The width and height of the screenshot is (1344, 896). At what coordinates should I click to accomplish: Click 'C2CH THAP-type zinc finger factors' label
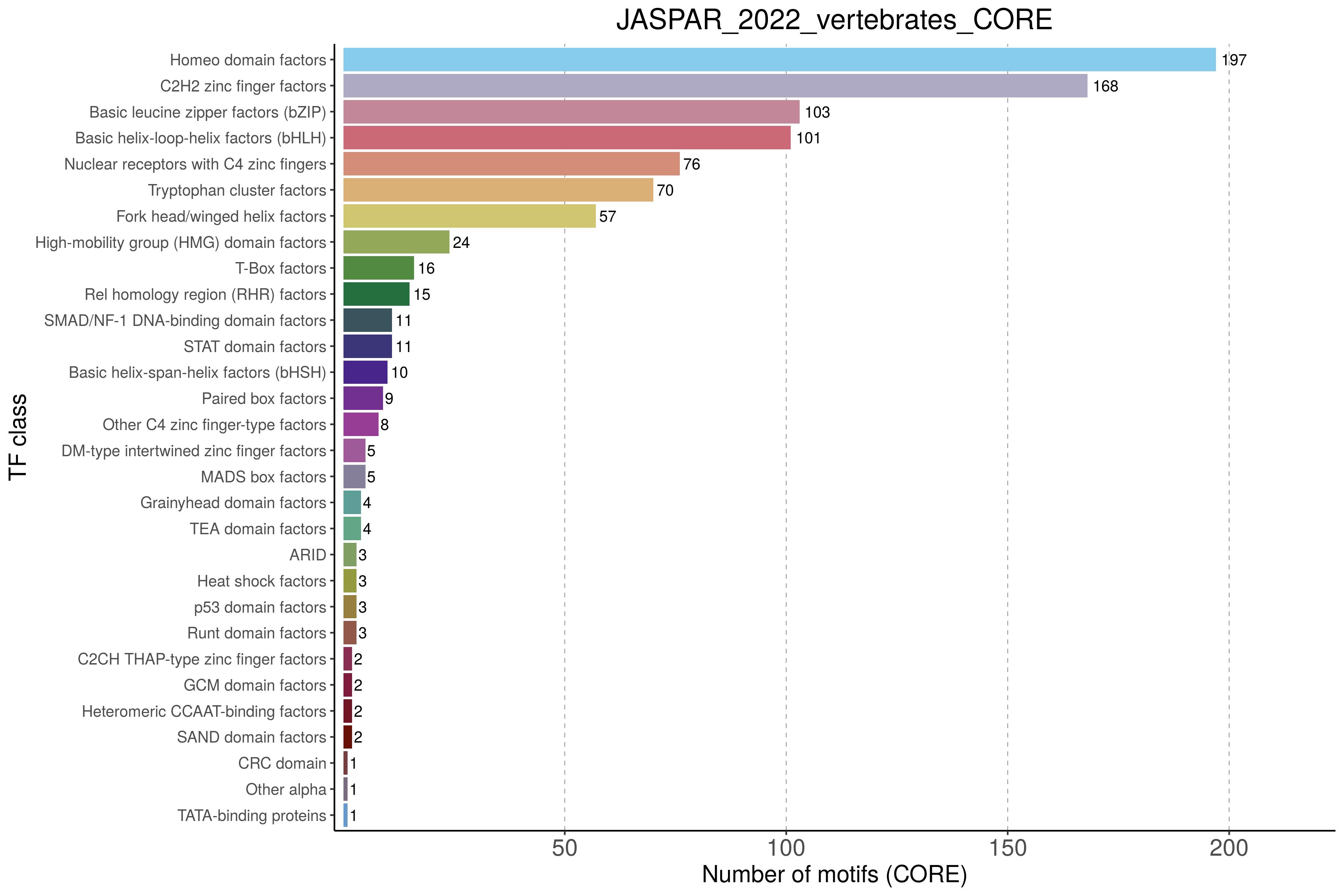point(202,659)
